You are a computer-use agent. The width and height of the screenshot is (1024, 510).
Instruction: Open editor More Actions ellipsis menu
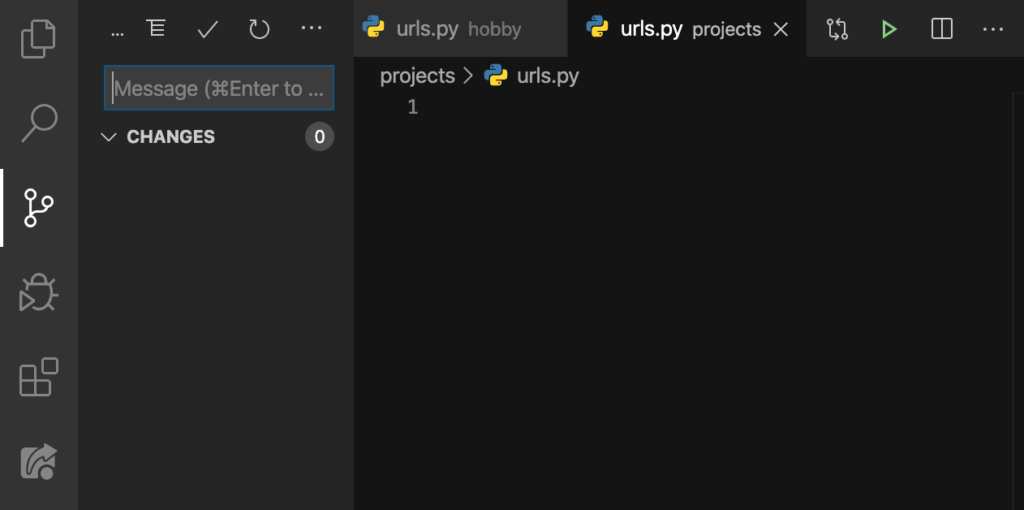[x=993, y=29]
